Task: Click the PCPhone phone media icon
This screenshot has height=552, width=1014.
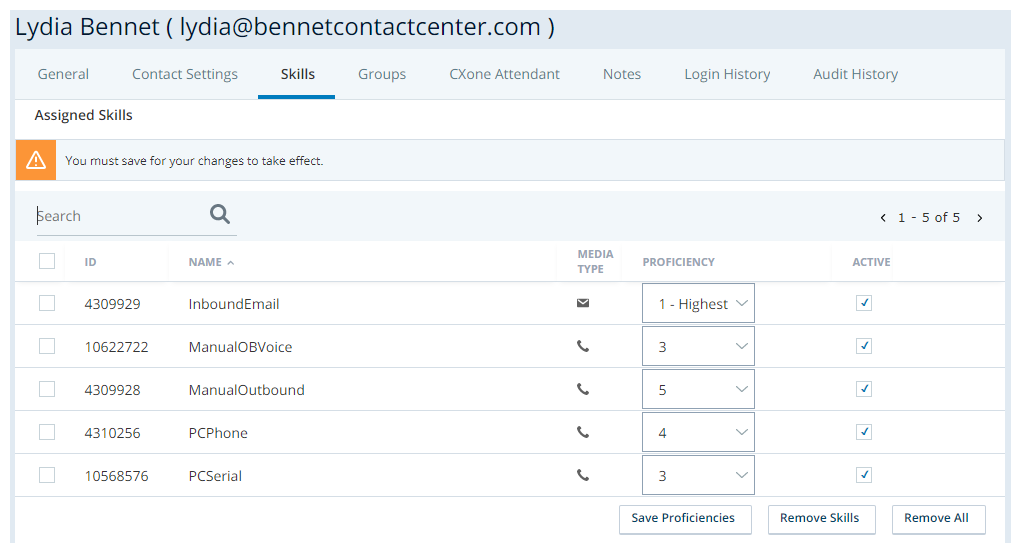Action: point(583,432)
